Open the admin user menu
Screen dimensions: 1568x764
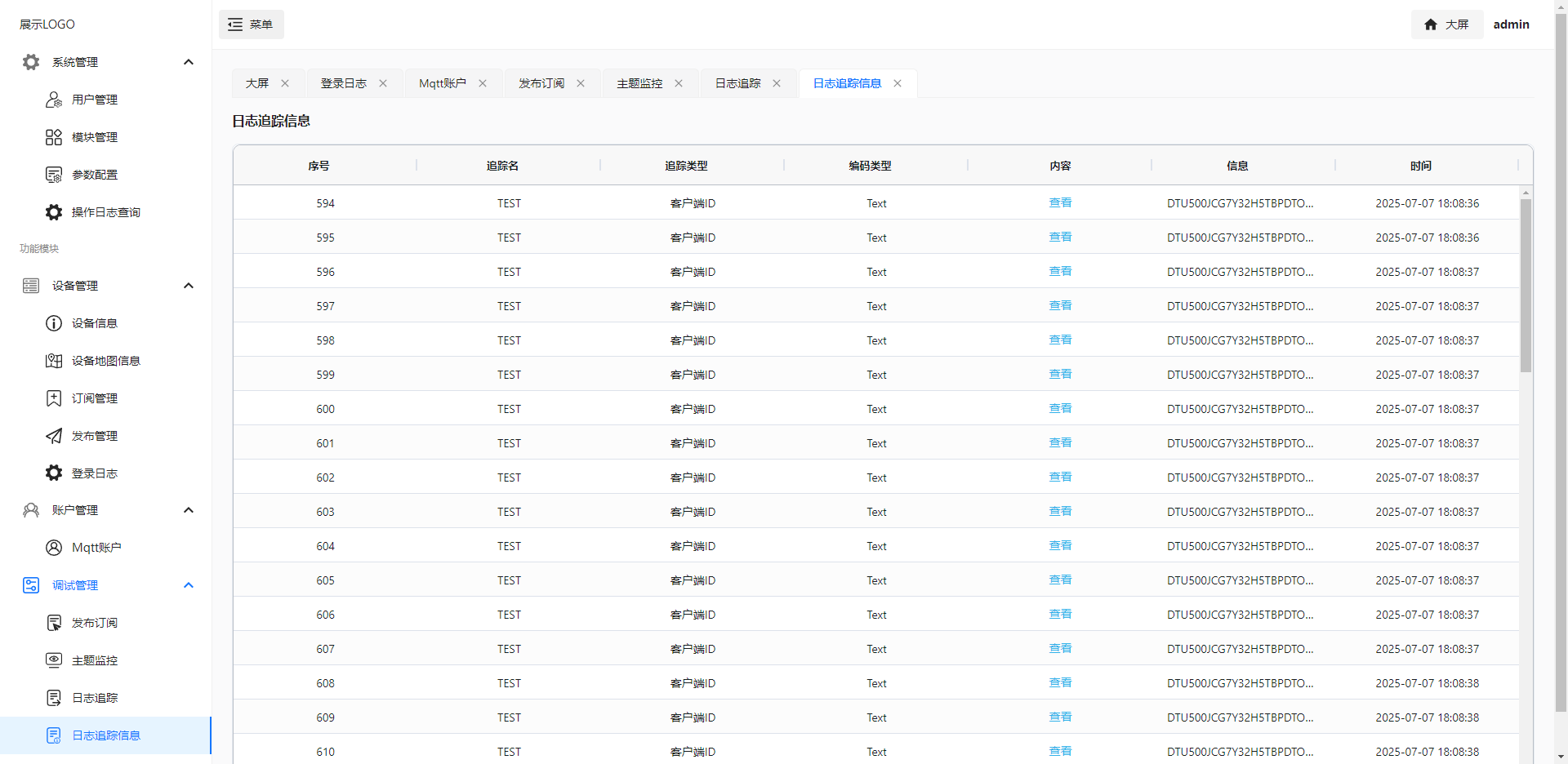point(1511,24)
